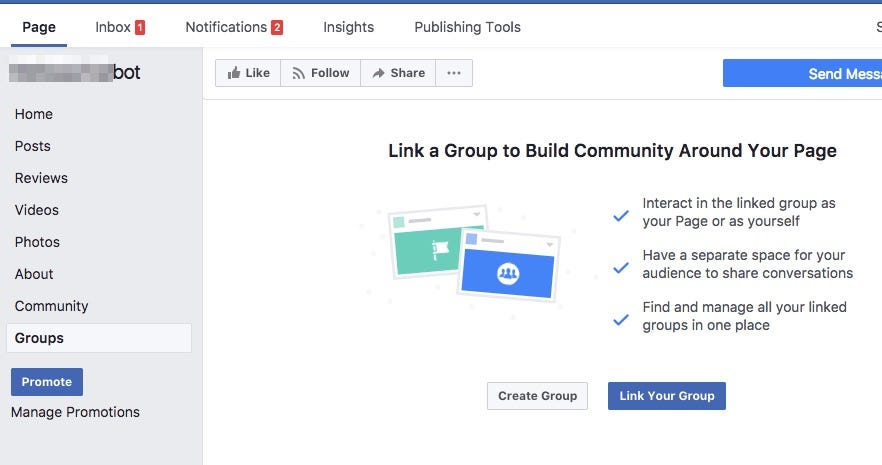Image resolution: width=882 pixels, height=465 pixels.
Task: Click the 'Find and manage all your linked' text
Action: point(744,316)
